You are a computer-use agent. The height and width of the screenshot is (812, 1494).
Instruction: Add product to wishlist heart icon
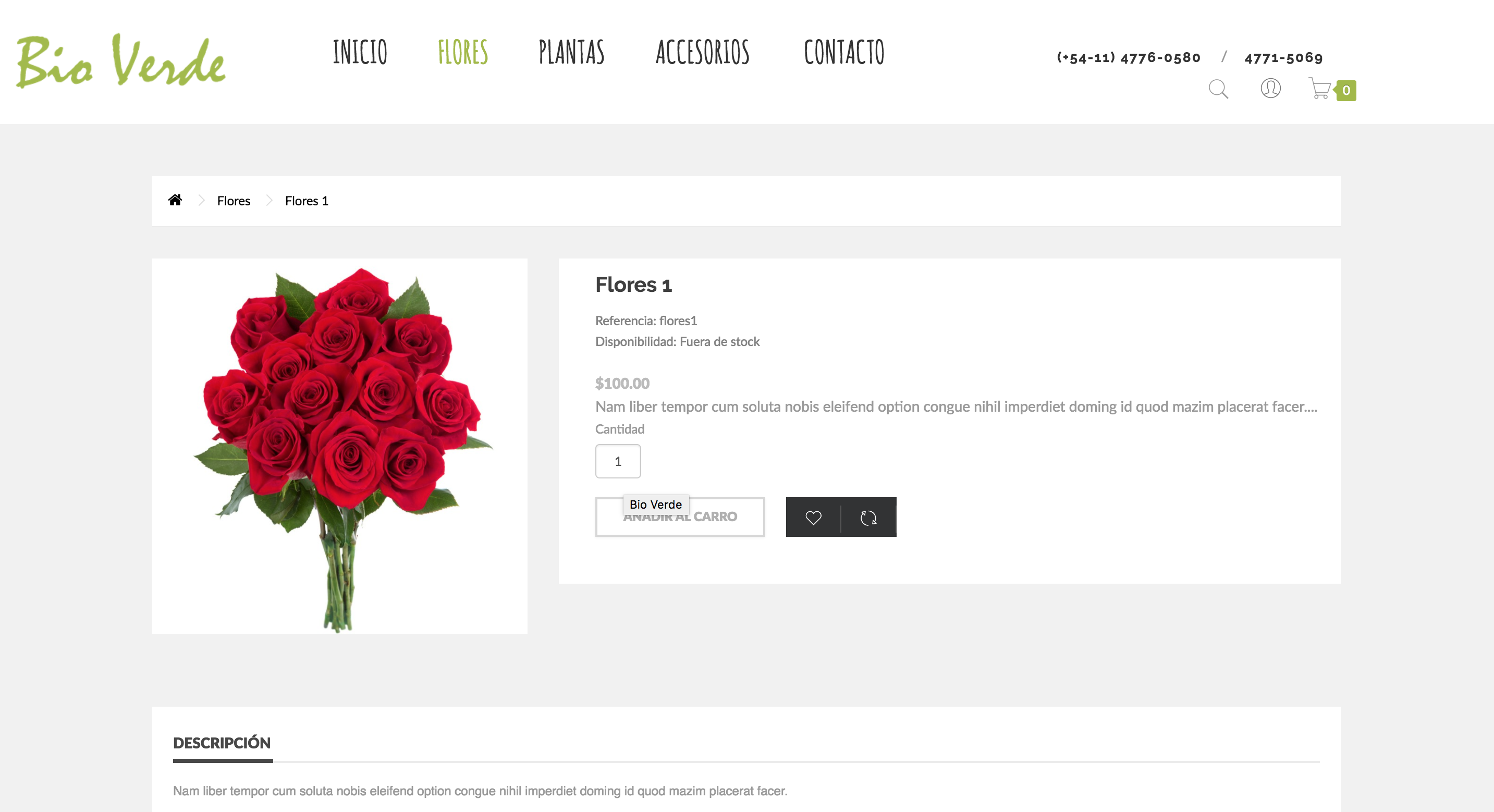pos(813,518)
